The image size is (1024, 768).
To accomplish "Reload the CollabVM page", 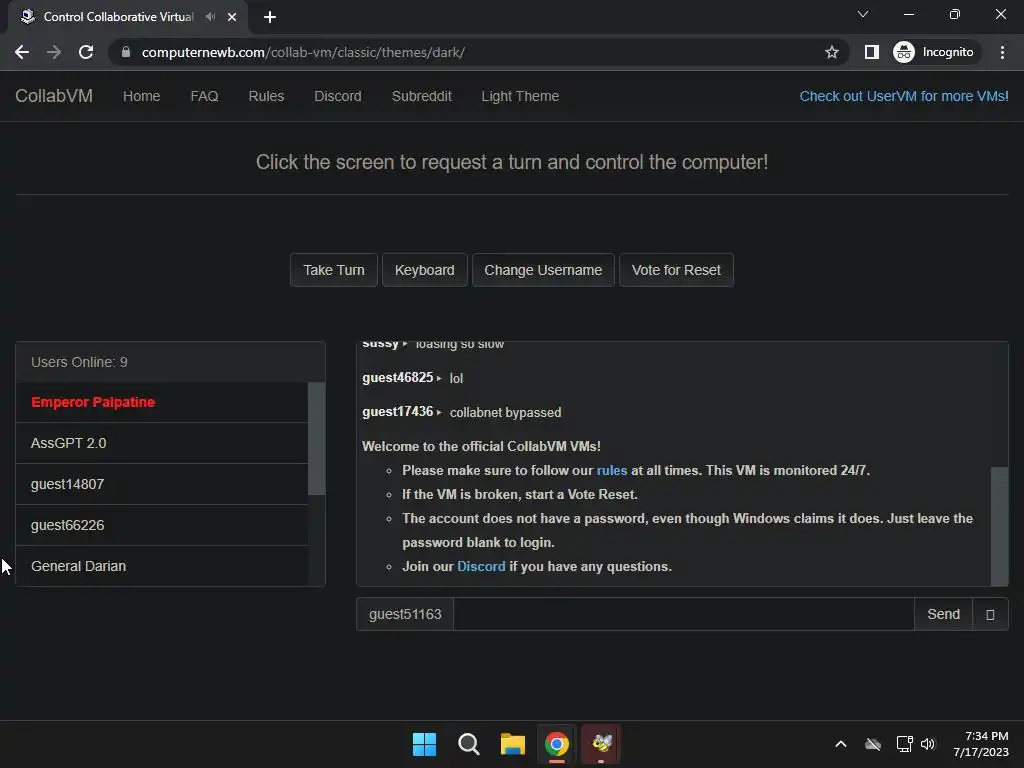I will pyautogui.click(x=86, y=52).
